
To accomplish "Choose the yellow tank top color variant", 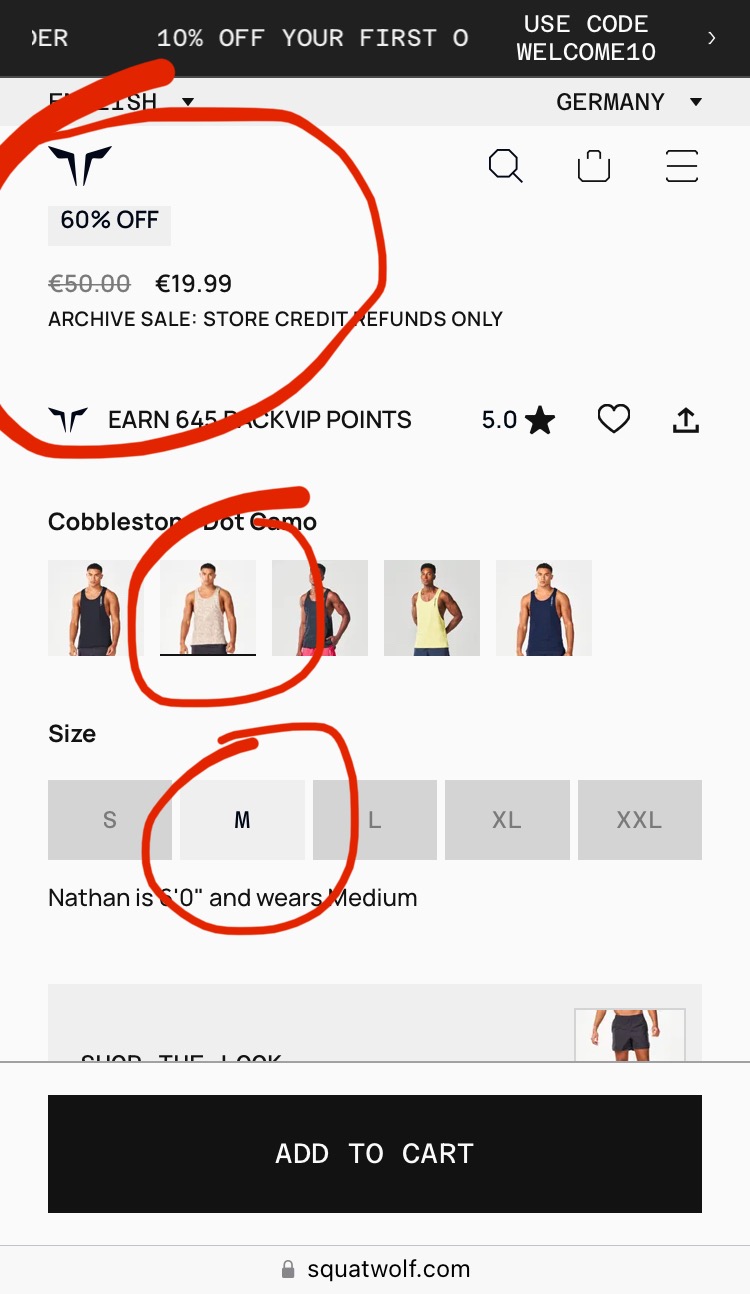I will pyautogui.click(x=432, y=608).
